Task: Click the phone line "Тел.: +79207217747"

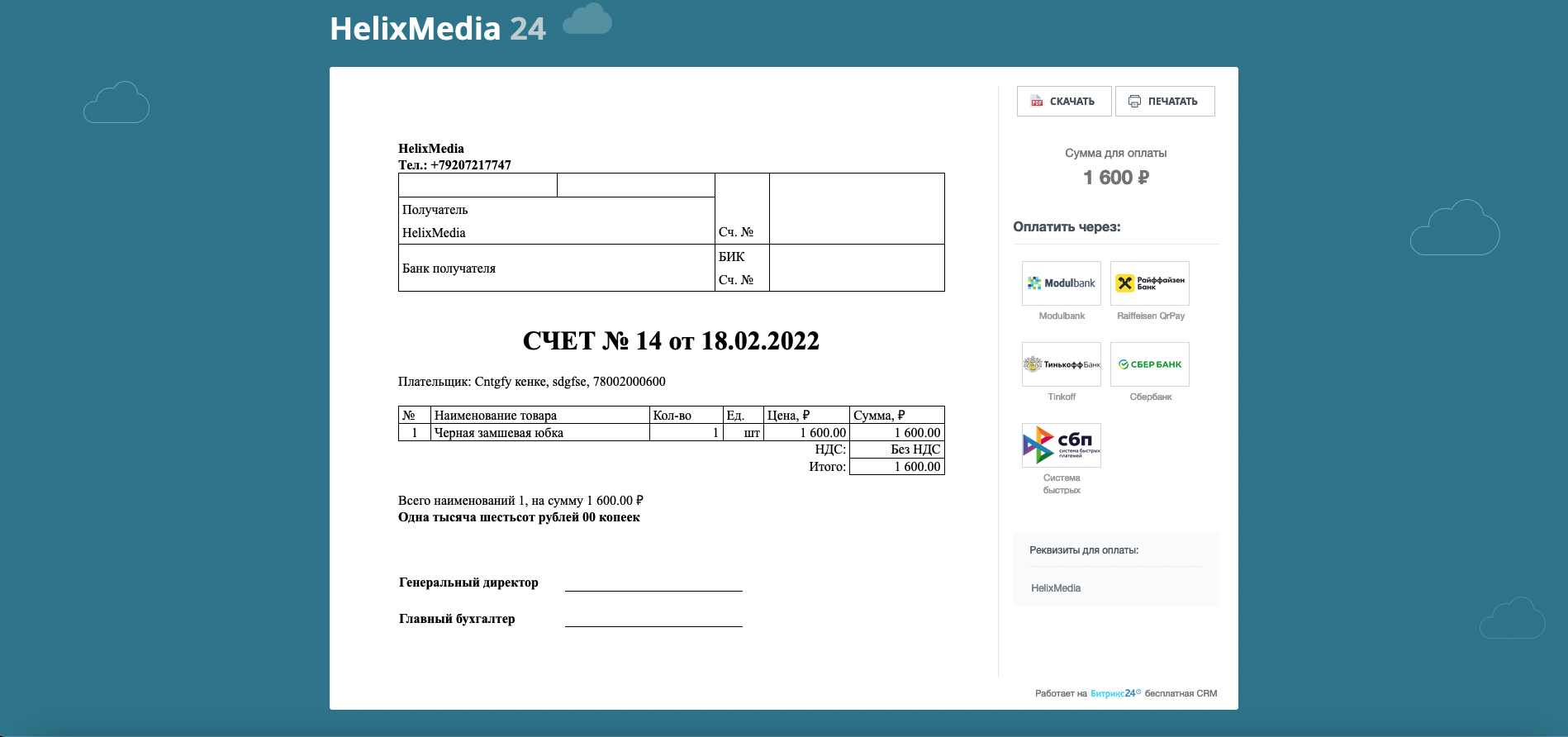Action: point(454,165)
